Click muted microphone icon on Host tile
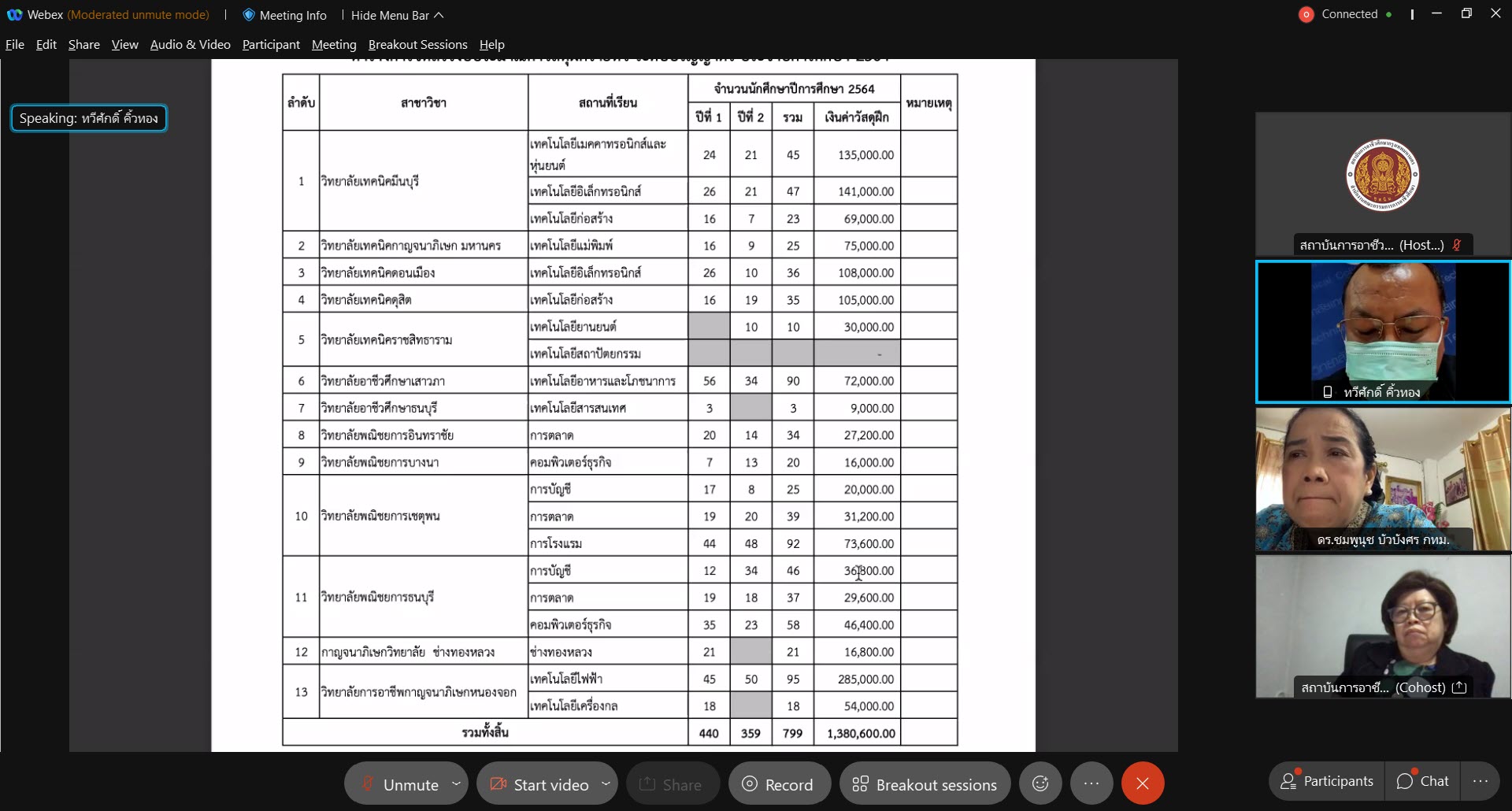The width and height of the screenshot is (1512, 811). (x=1457, y=245)
